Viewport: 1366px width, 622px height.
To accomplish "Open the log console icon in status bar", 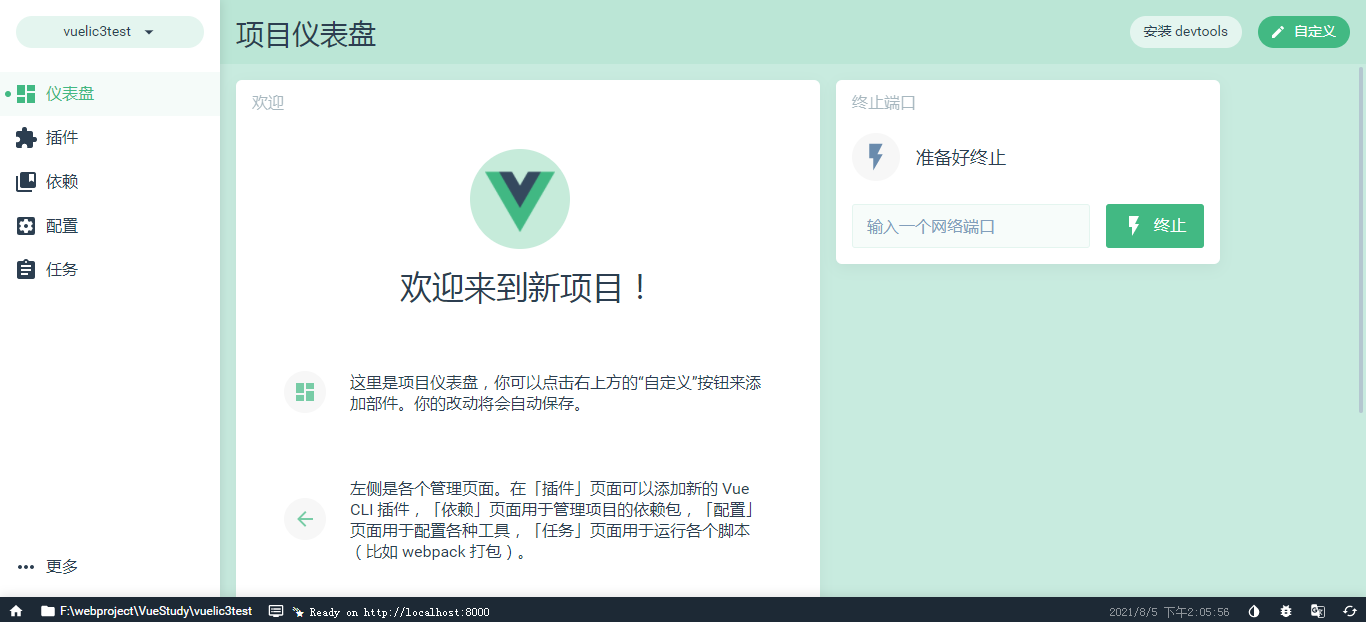I will [x=276, y=611].
